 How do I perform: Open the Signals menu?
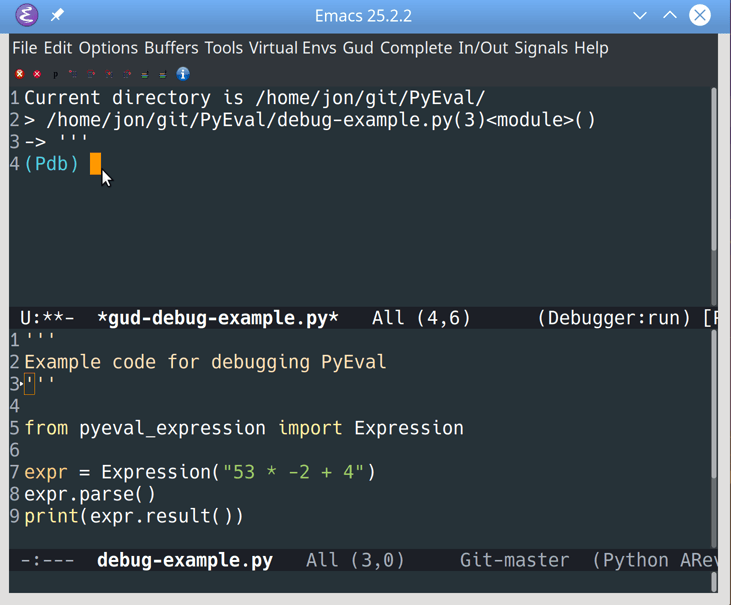pos(541,48)
